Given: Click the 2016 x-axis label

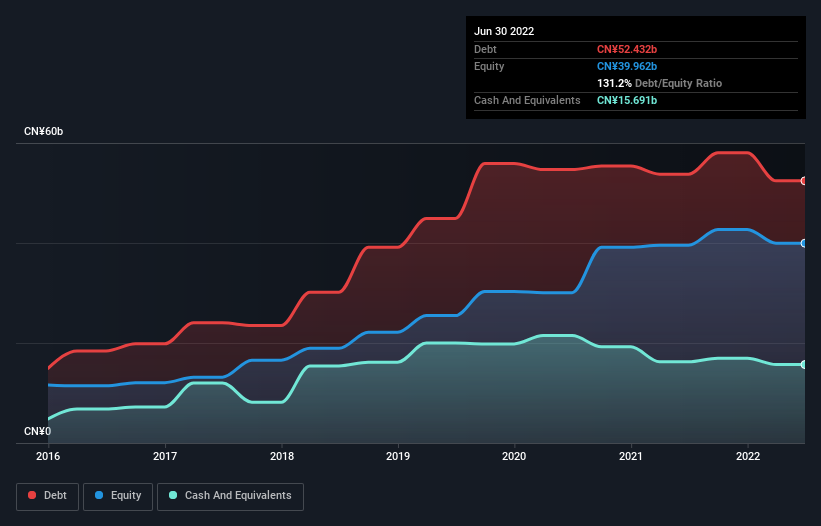Looking at the screenshot, I should pyautogui.click(x=48, y=456).
